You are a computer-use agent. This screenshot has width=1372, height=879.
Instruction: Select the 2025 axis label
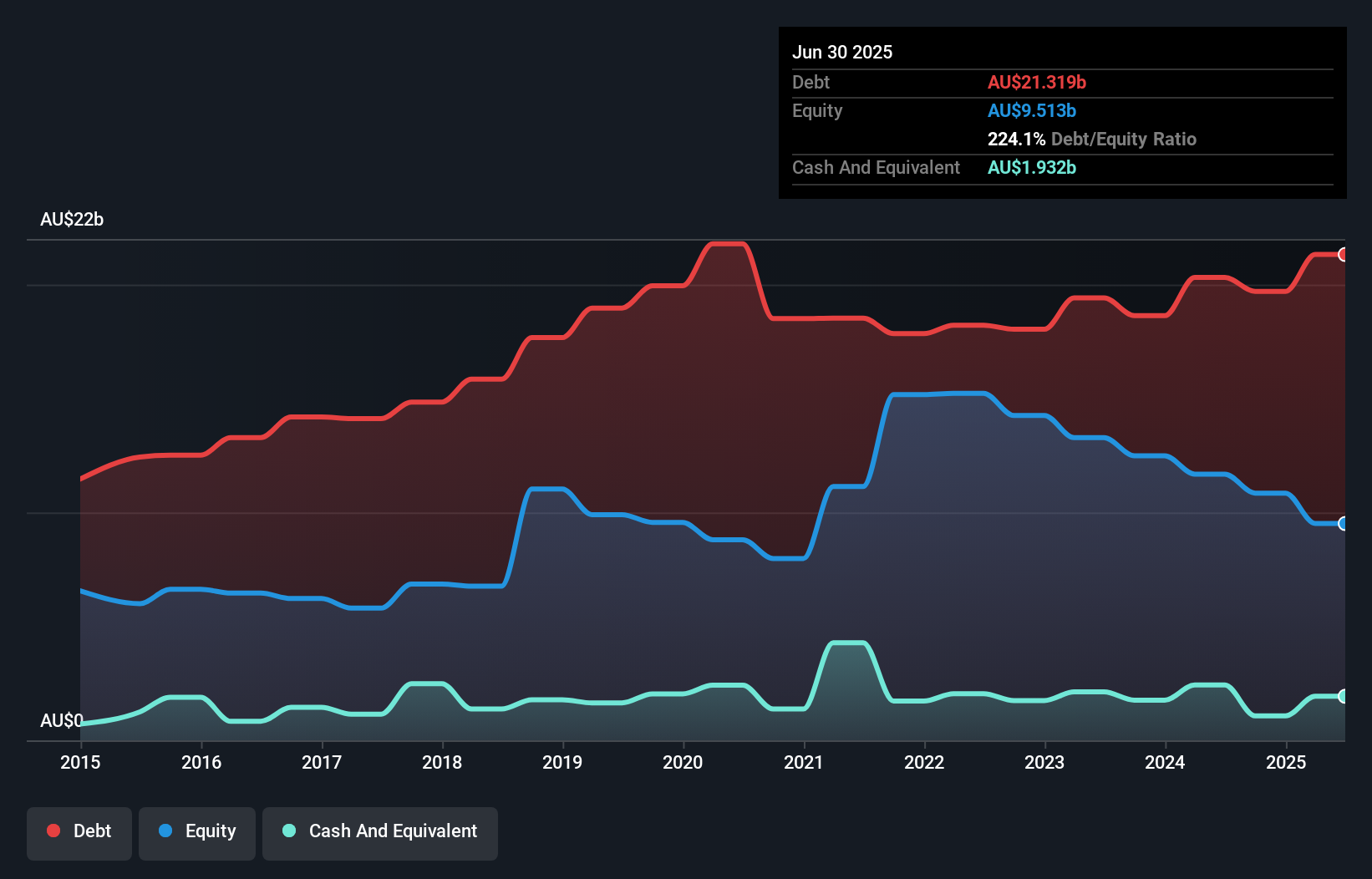pos(1286,762)
